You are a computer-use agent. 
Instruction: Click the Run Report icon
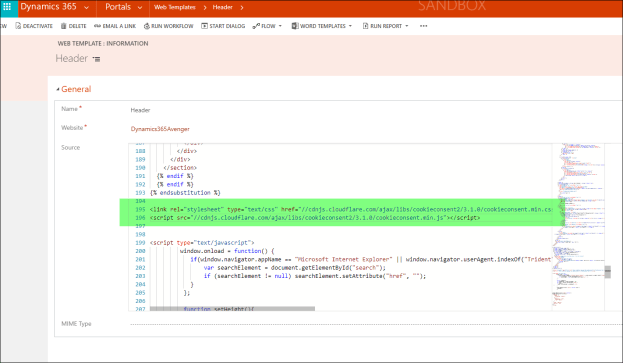tap(366, 26)
